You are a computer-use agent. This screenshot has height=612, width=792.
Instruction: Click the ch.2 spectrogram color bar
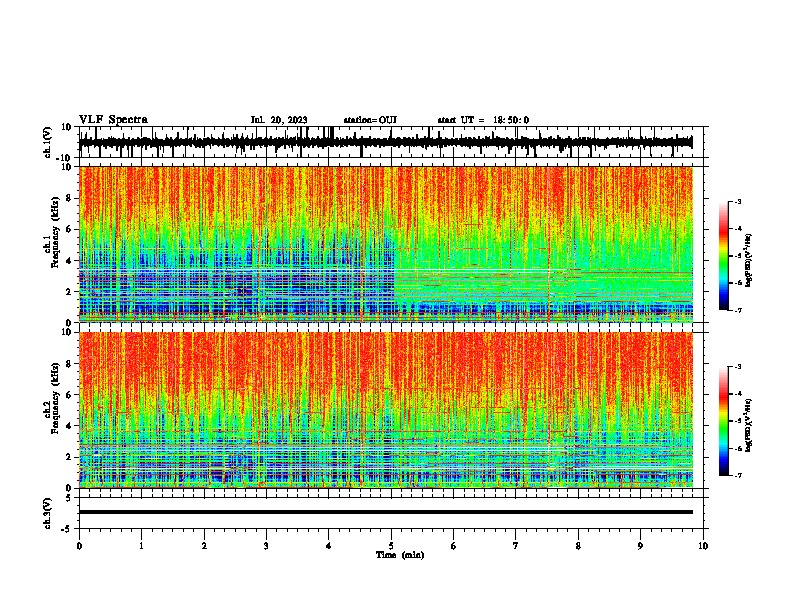(723, 421)
